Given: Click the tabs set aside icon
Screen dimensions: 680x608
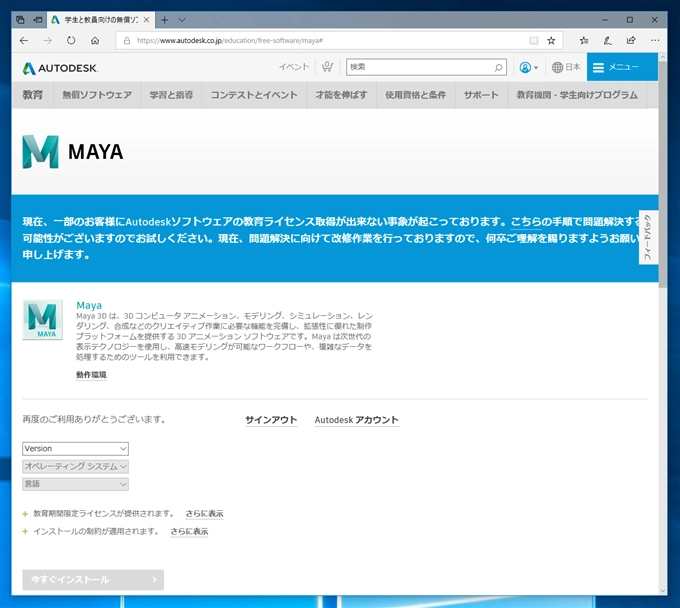Looking at the screenshot, I should (x=20, y=20).
